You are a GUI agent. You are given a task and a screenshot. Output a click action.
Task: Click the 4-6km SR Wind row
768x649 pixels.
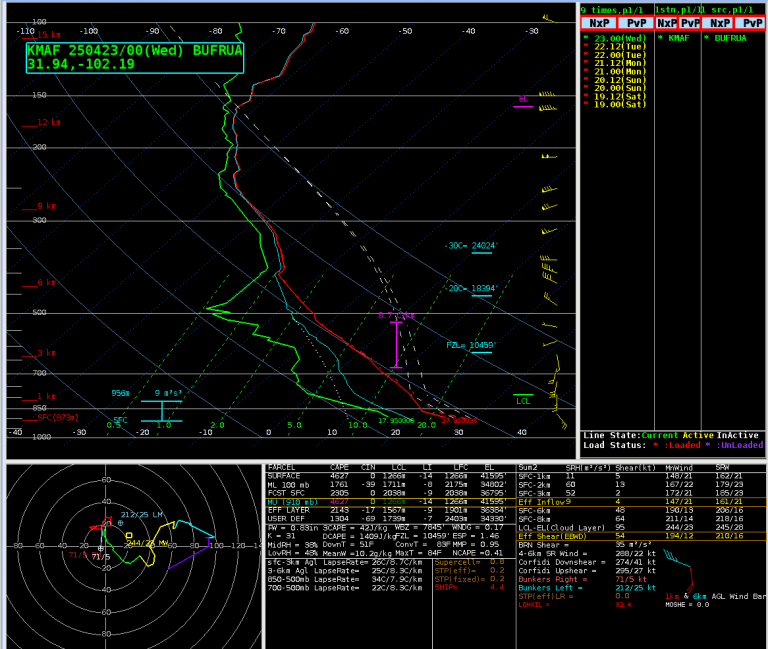587,553
